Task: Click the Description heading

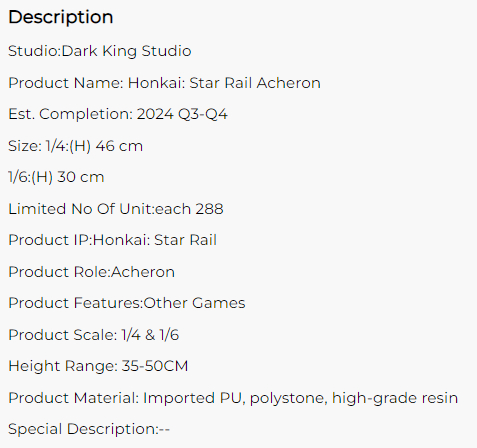Action: (x=61, y=18)
